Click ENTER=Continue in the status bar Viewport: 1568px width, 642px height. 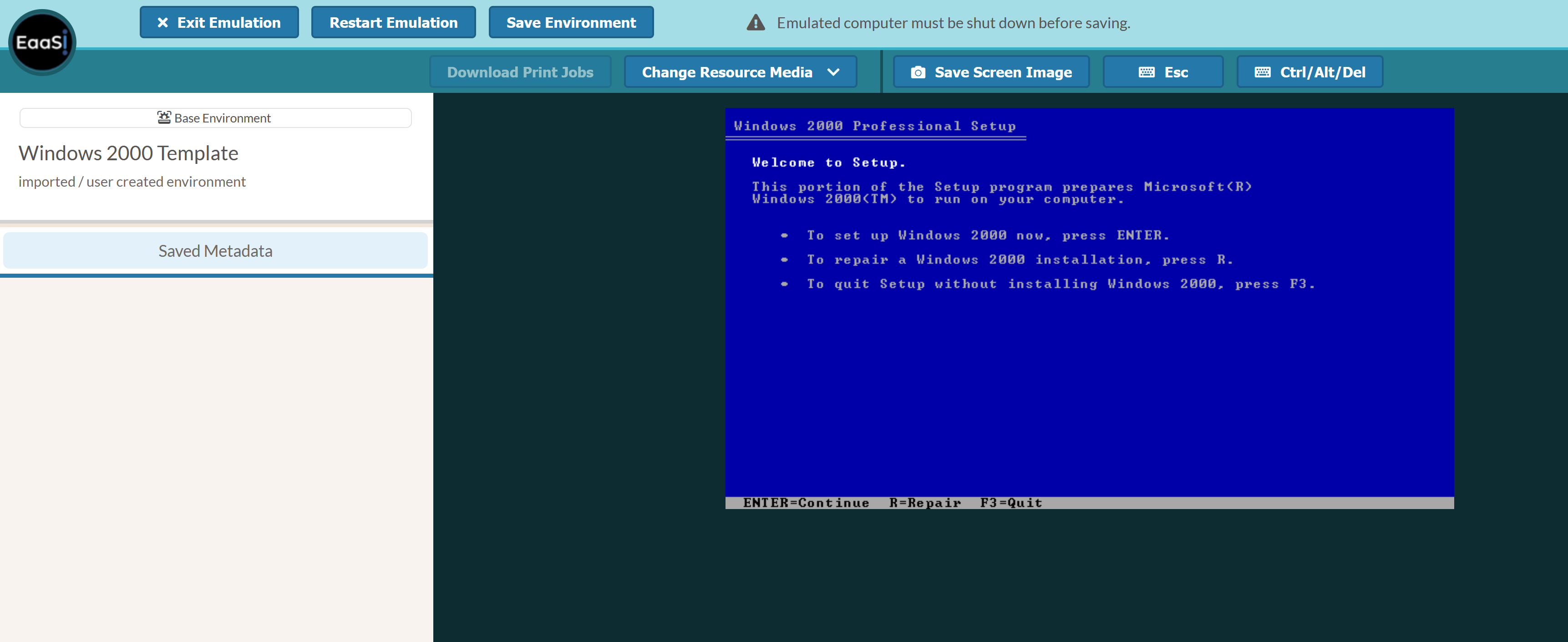(x=806, y=503)
